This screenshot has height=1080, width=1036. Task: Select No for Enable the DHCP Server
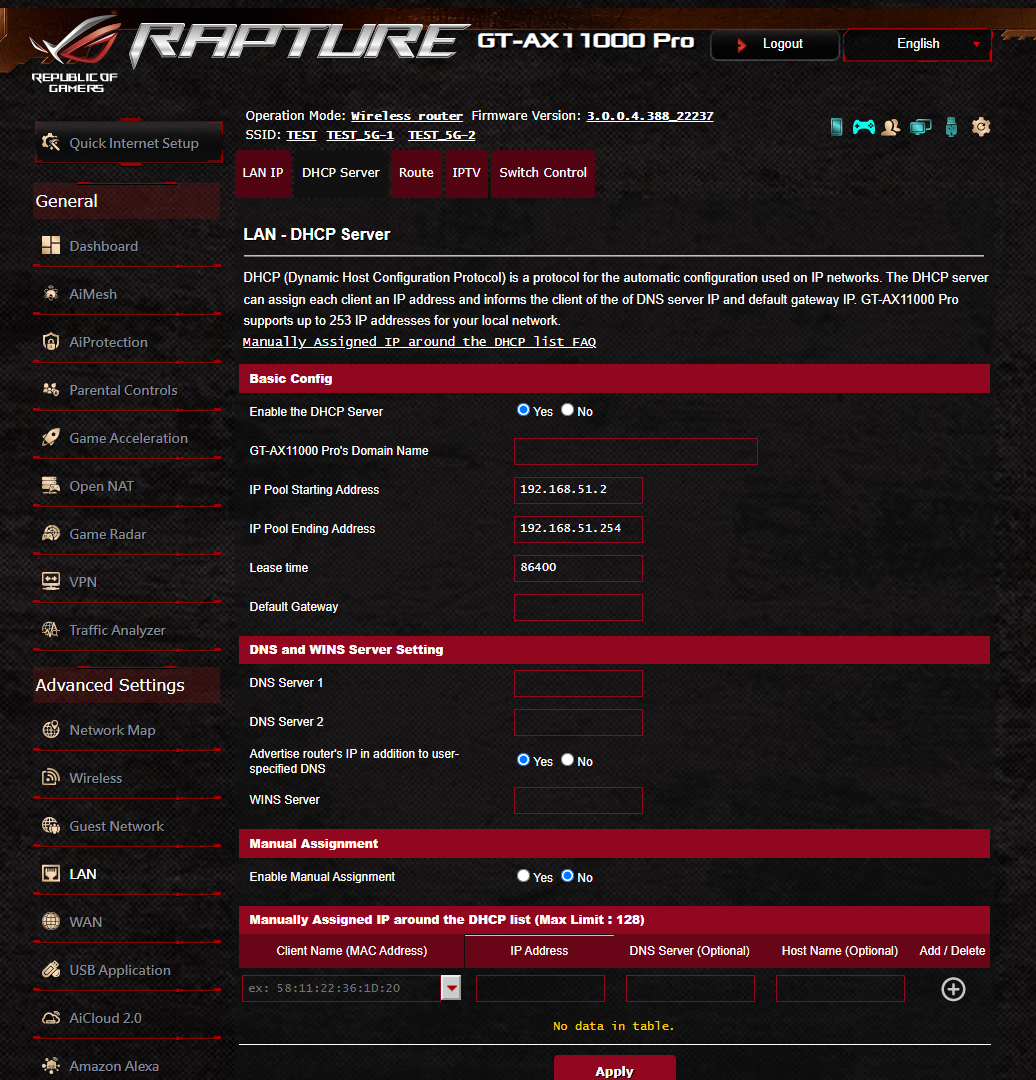pyautogui.click(x=568, y=411)
